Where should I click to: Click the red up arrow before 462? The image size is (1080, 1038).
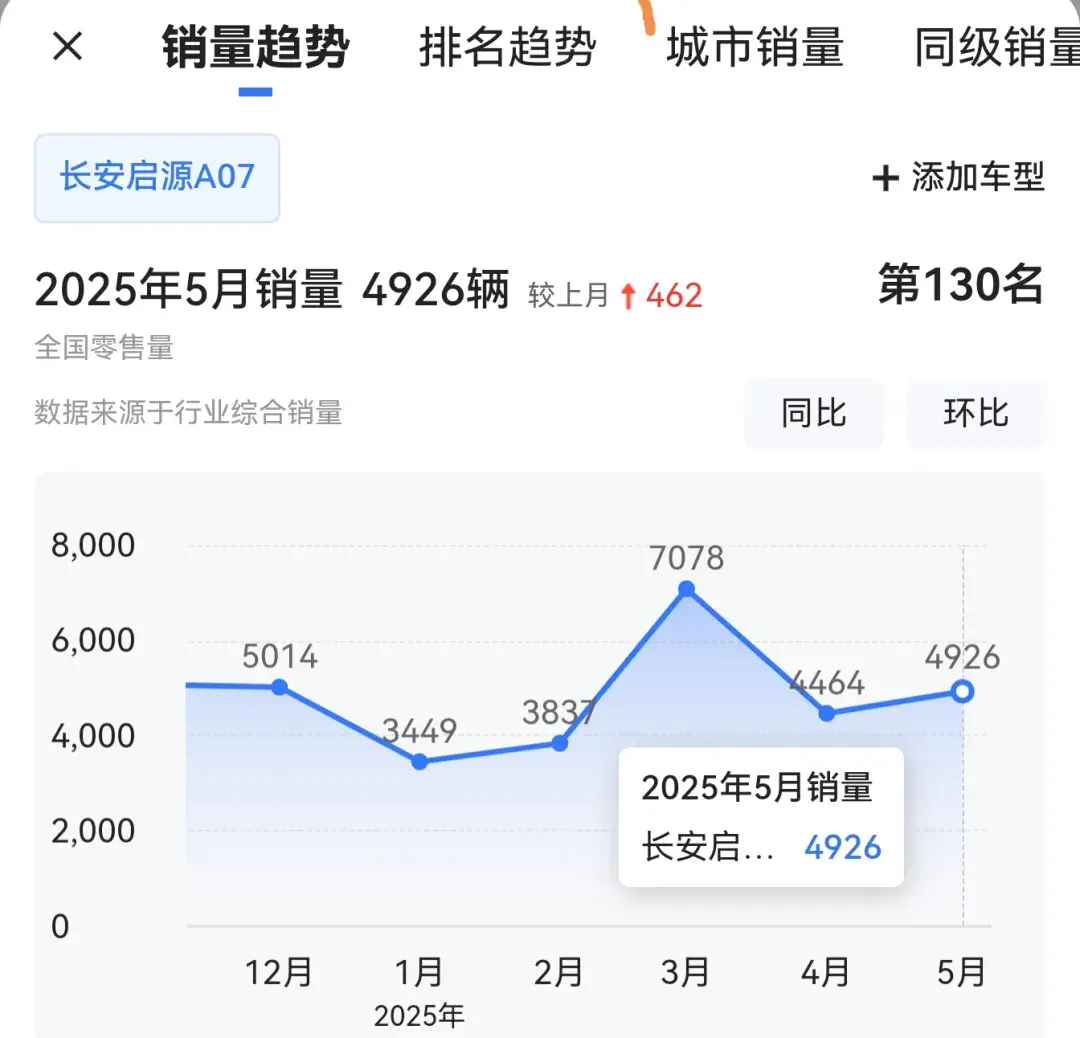coord(627,296)
